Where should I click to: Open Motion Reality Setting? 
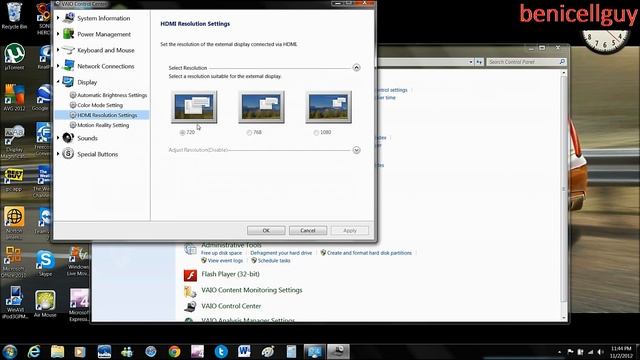pos(103,125)
